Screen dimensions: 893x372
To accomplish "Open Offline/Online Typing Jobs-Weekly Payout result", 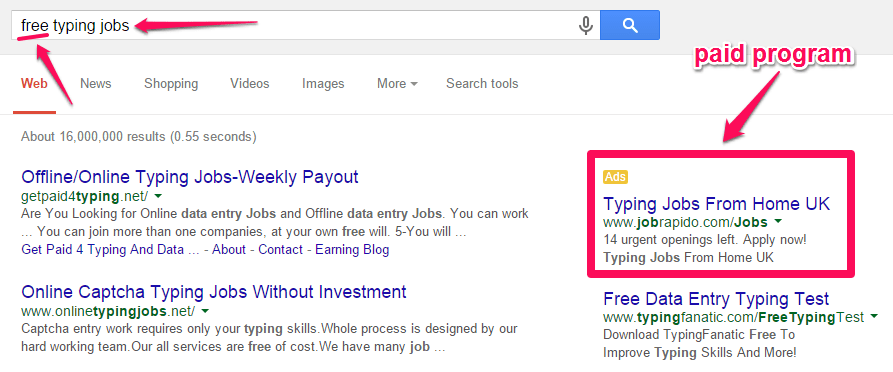I will (x=190, y=177).
